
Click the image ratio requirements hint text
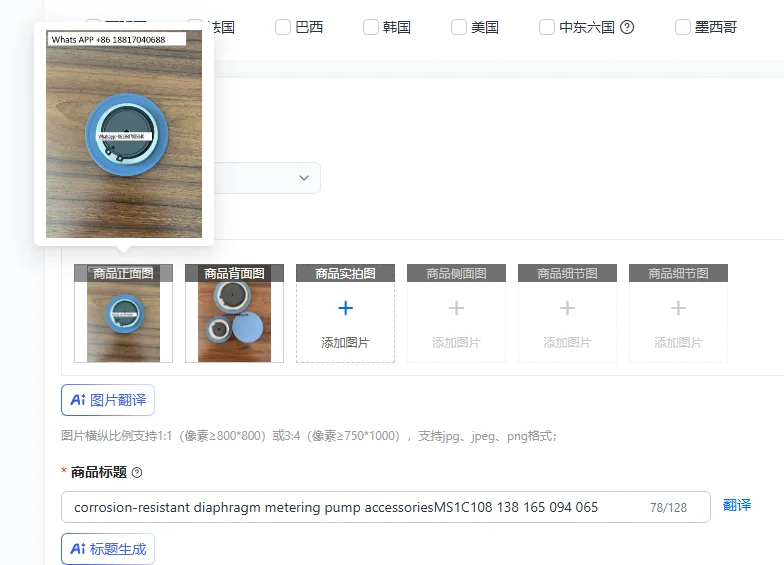coord(309,436)
